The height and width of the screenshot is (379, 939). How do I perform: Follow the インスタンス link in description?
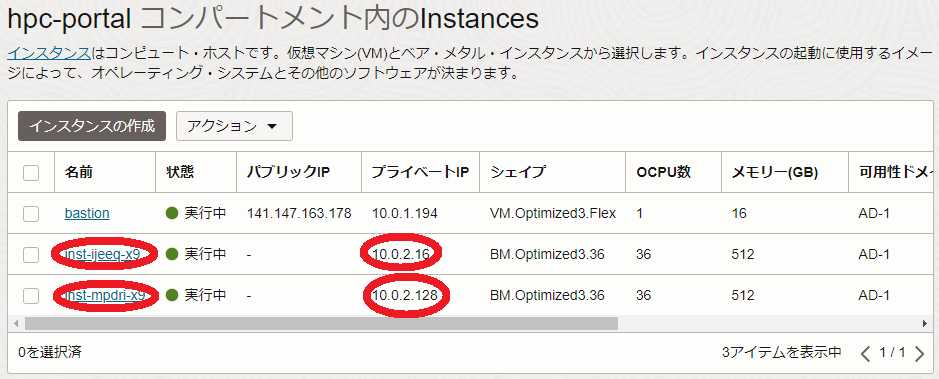click(x=49, y=53)
